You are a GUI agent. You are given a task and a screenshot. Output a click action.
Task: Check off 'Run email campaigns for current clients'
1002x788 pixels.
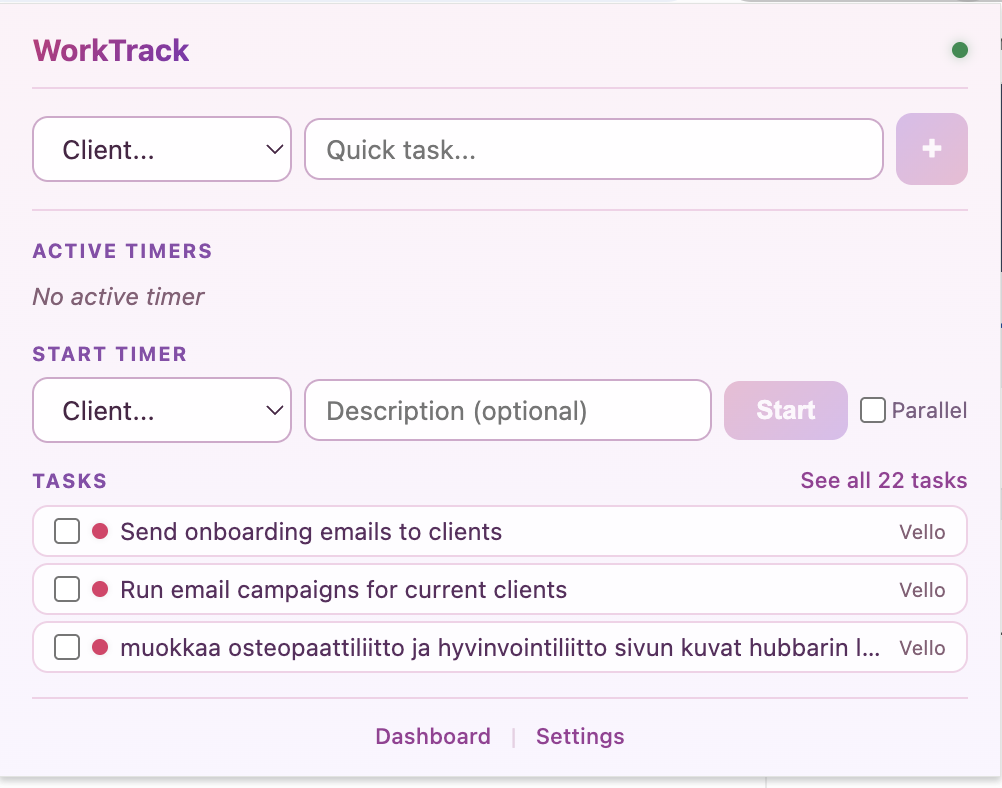click(x=67, y=590)
